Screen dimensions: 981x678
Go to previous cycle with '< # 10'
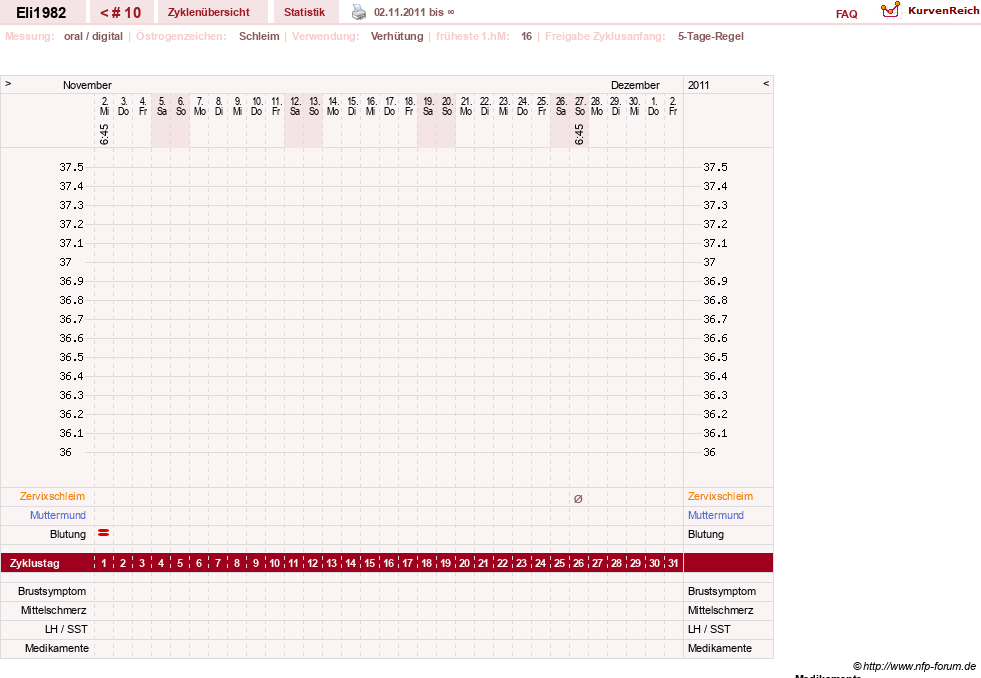tap(121, 13)
